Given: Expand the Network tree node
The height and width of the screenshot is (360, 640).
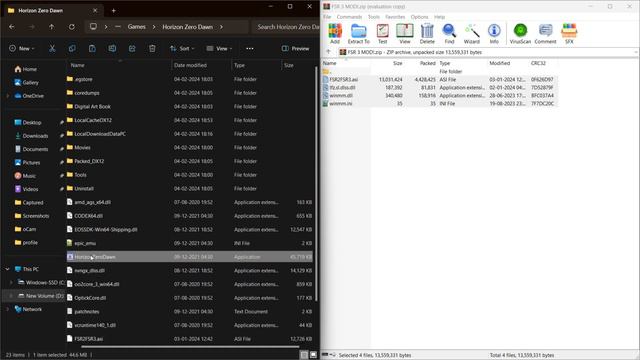Looking at the screenshot, I should 7,309.
